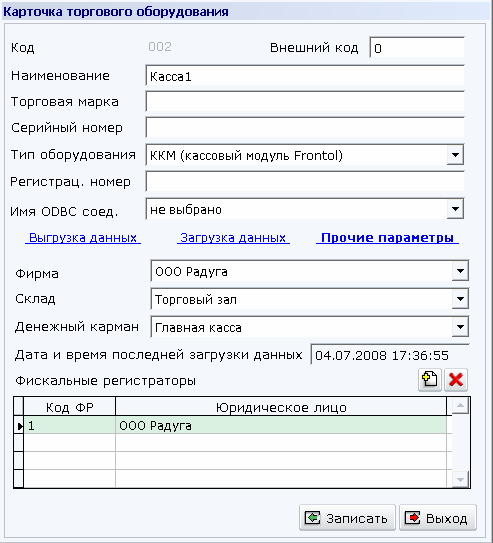Click the Торговая марка text field
493x543 pixels.
coord(305,101)
